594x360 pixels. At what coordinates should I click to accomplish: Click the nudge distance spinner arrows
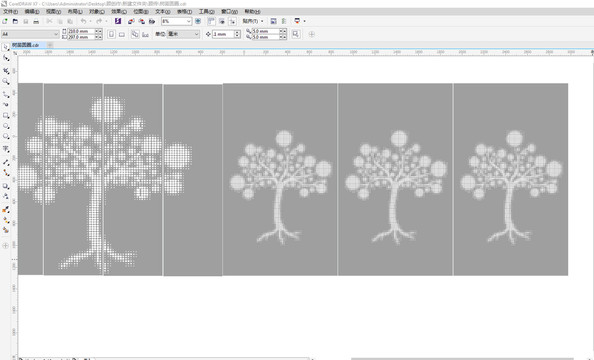[238, 34]
